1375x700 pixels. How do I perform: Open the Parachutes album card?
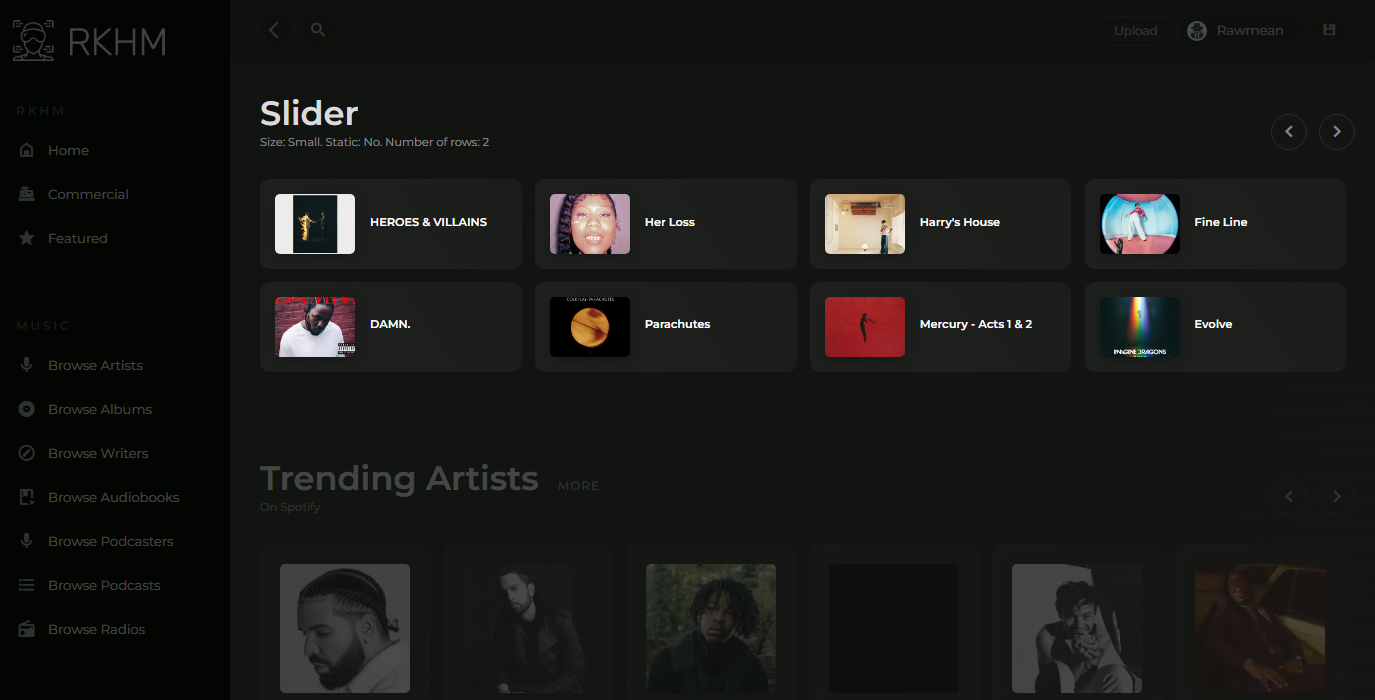click(666, 327)
